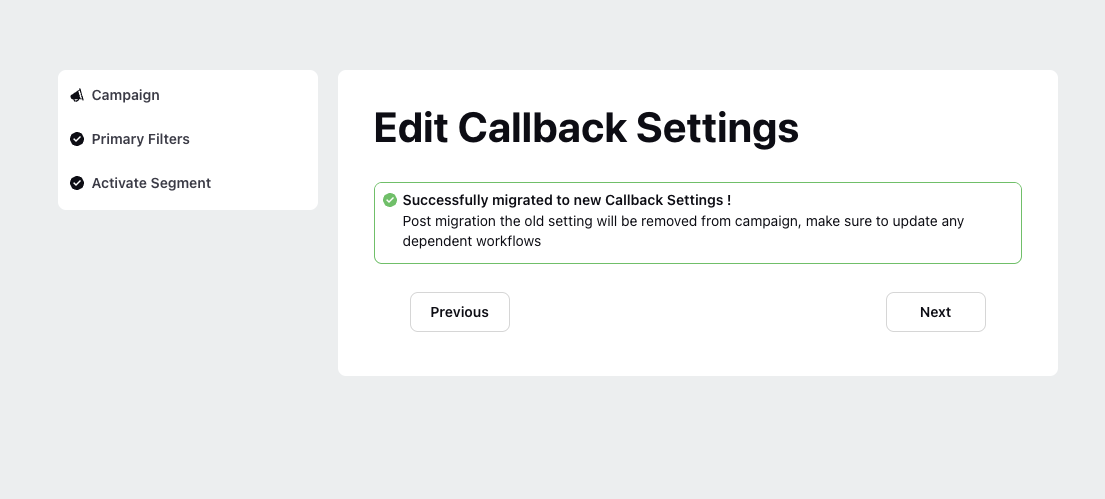The width and height of the screenshot is (1105, 499).
Task: Open the Campaign step in sidebar
Action: point(125,95)
